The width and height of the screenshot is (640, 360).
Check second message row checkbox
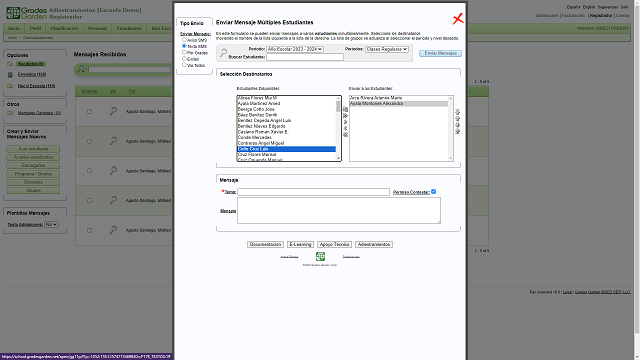pyautogui.click(x=89, y=141)
